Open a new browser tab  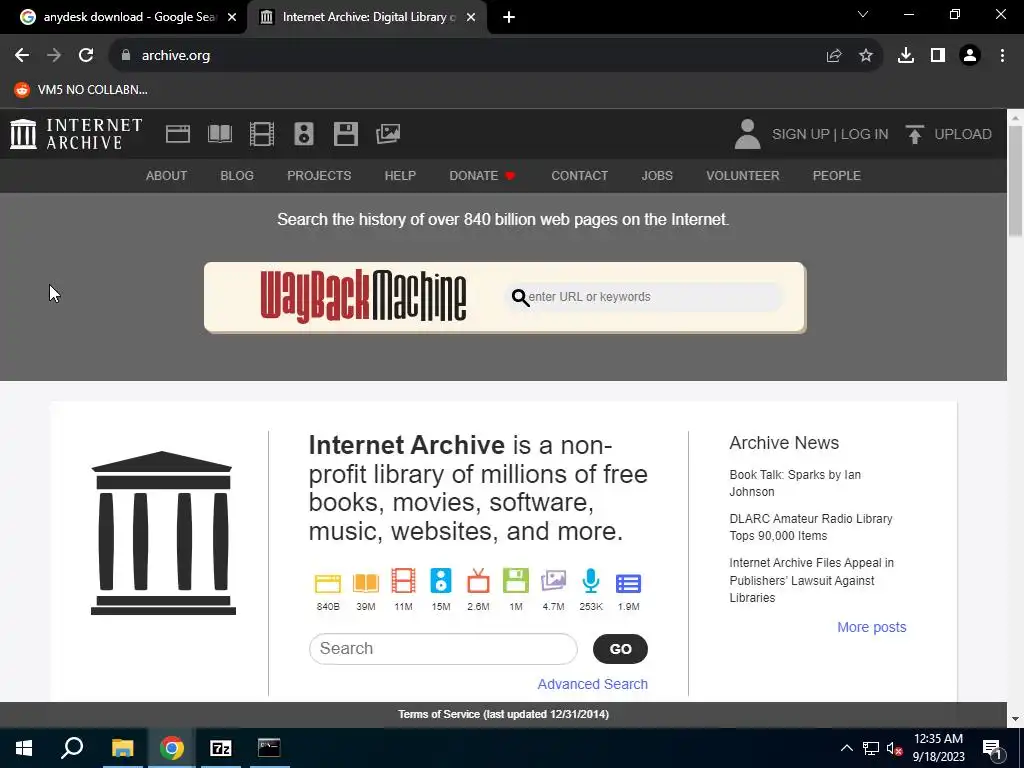[x=509, y=17]
